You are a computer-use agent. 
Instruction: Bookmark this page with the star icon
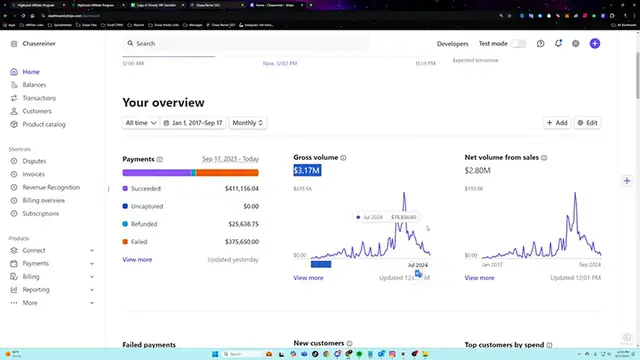point(509,16)
